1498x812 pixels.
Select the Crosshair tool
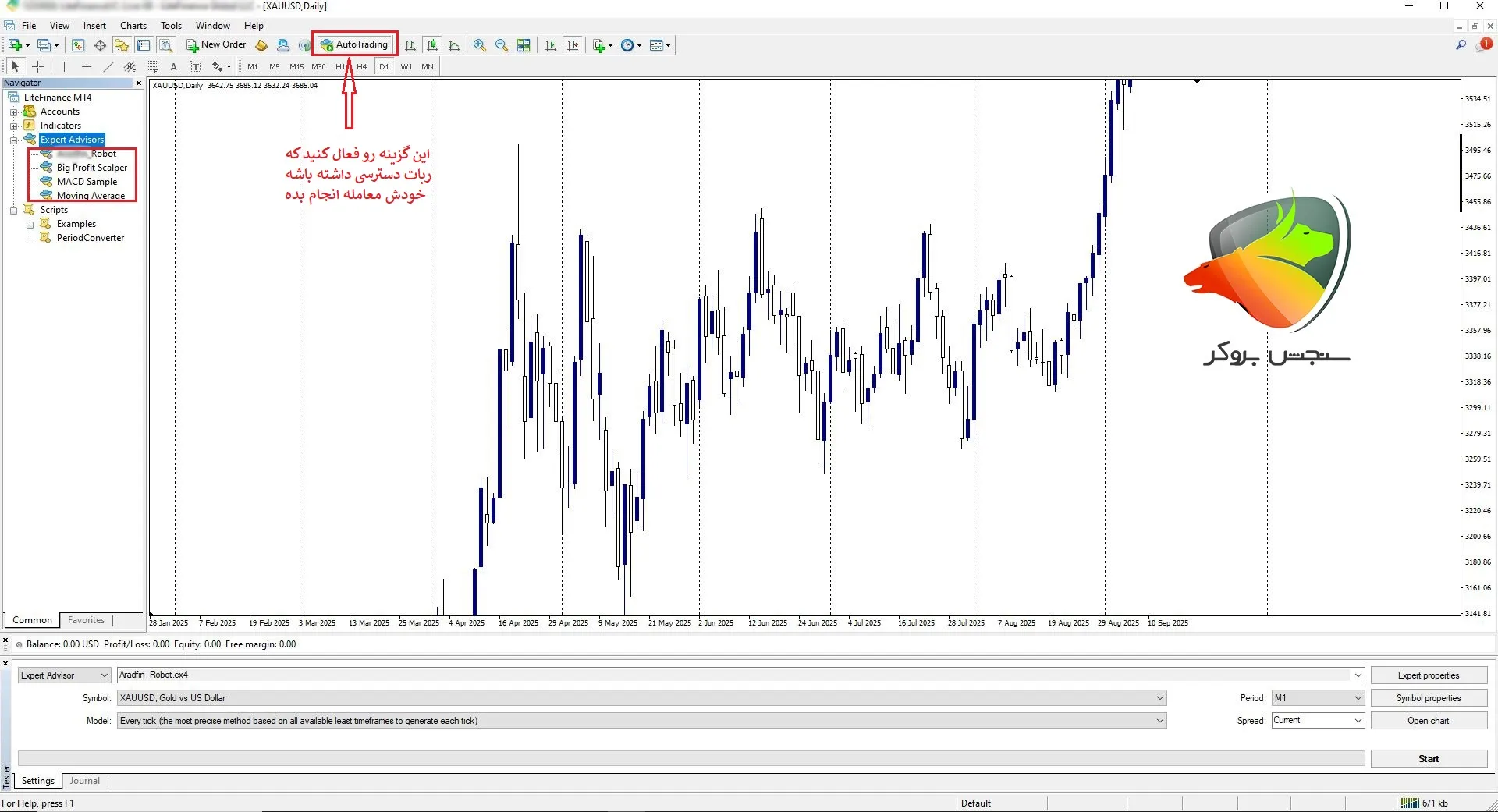37,66
